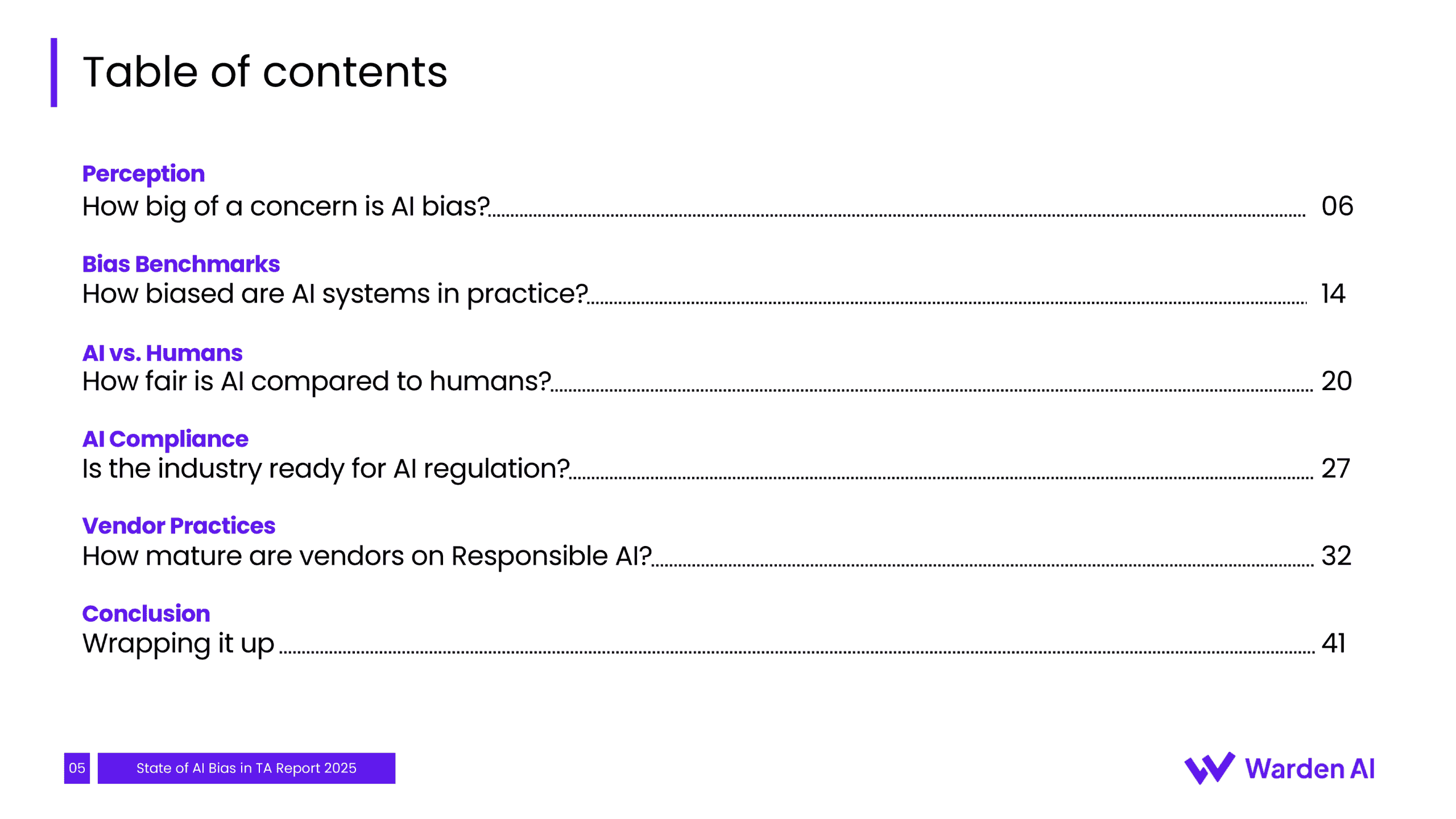Viewport: 1456px width, 819px height.
Task: Open the "Wrapping it up" entry
Action: (178, 643)
